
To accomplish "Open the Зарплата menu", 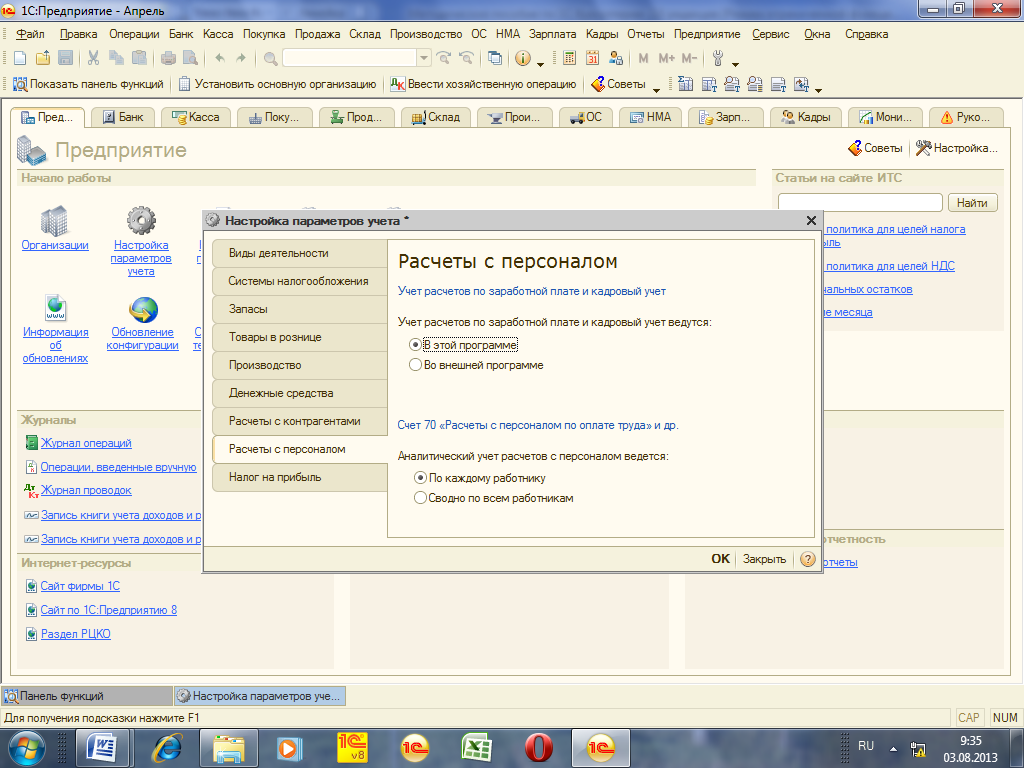I will [552, 34].
